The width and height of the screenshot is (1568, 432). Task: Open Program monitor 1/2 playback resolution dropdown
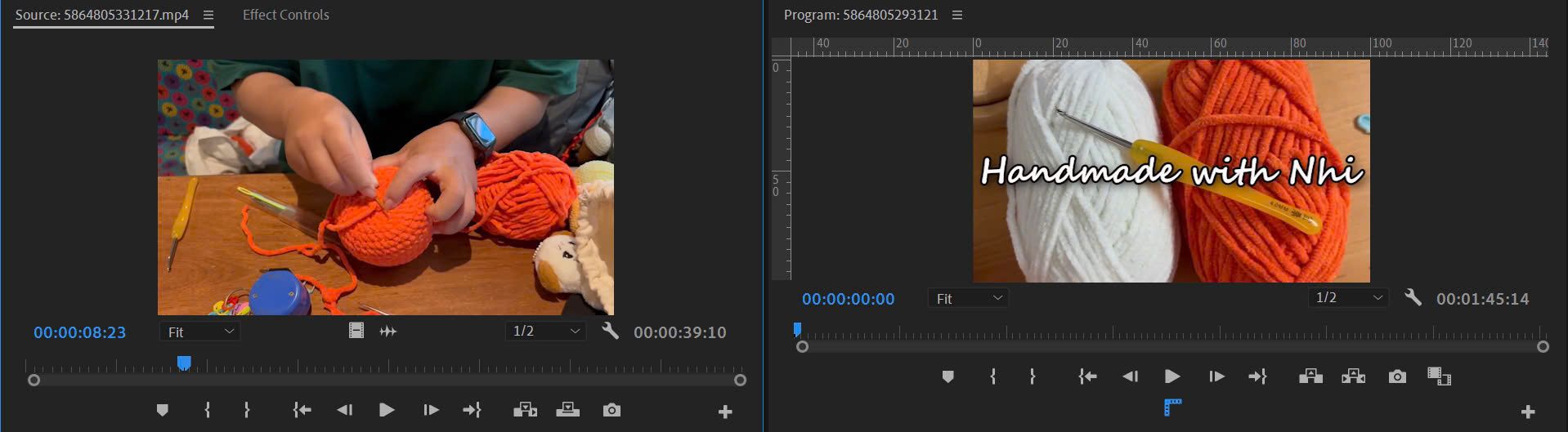(x=1348, y=298)
